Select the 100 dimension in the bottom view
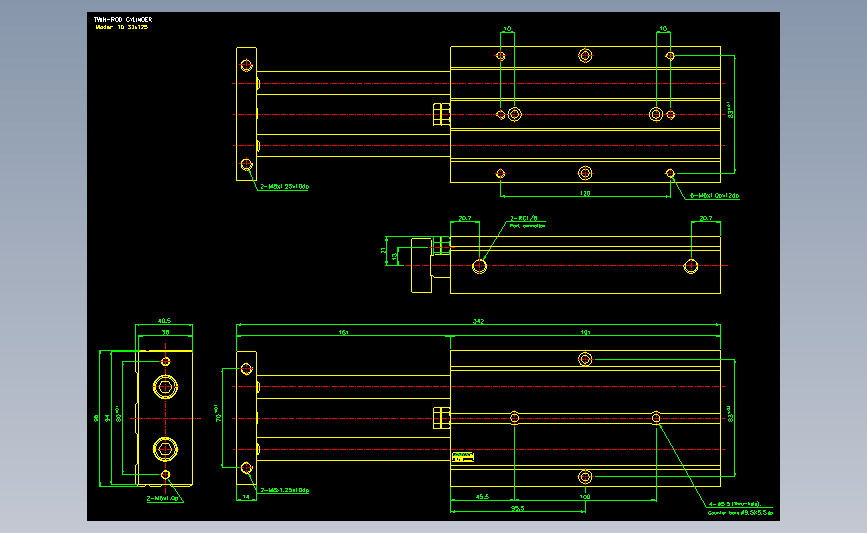867x533 pixels. pyautogui.click(x=585, y=497)
